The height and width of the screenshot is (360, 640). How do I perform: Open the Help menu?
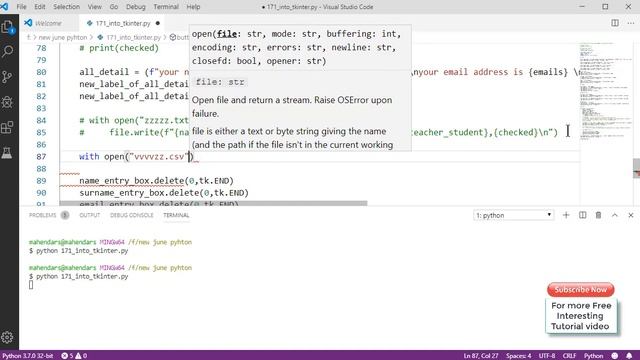click(x=193, y=7)
